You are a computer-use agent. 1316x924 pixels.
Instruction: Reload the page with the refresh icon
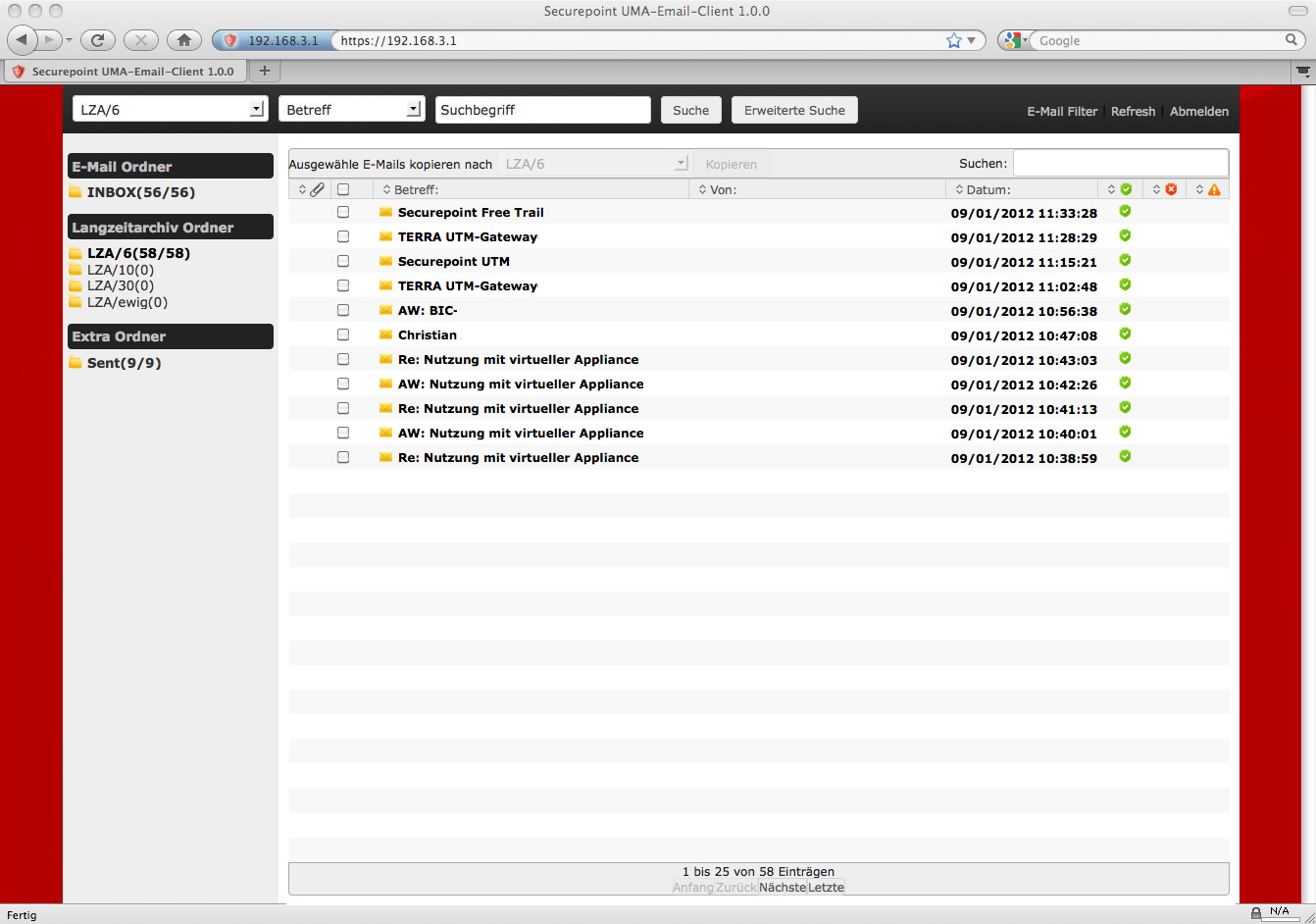pos(98,40)
